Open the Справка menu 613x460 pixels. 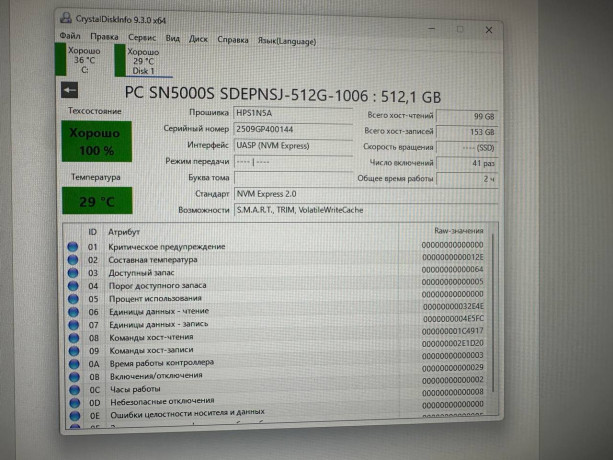[x=233, y=40]
